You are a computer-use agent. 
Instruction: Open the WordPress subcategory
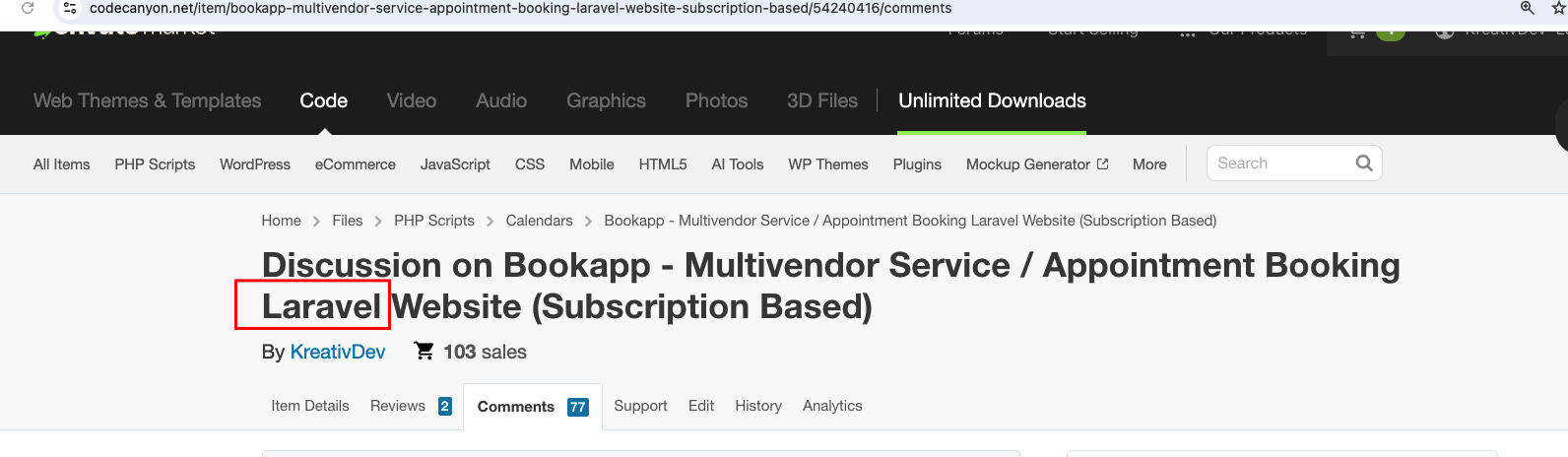click(255, 164)
